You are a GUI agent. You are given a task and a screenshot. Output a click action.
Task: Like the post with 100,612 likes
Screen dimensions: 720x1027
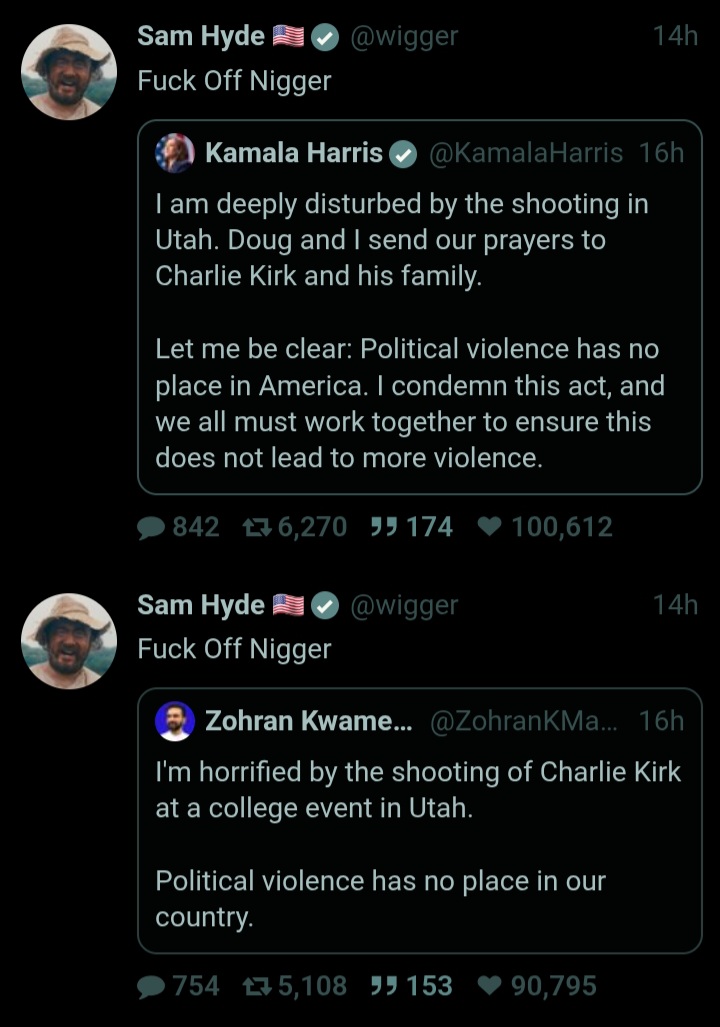click(x=490, y=527)
